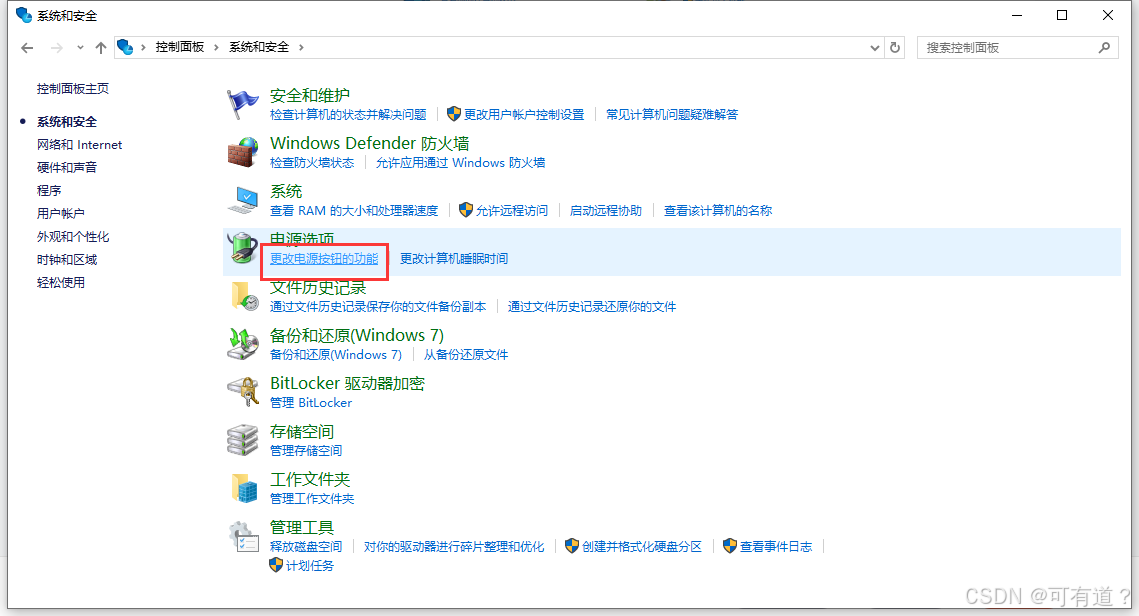Expand the chevron after 系统和安全 breadcrumb
This screenshot has height=616, width=1139.
point(301,47)
